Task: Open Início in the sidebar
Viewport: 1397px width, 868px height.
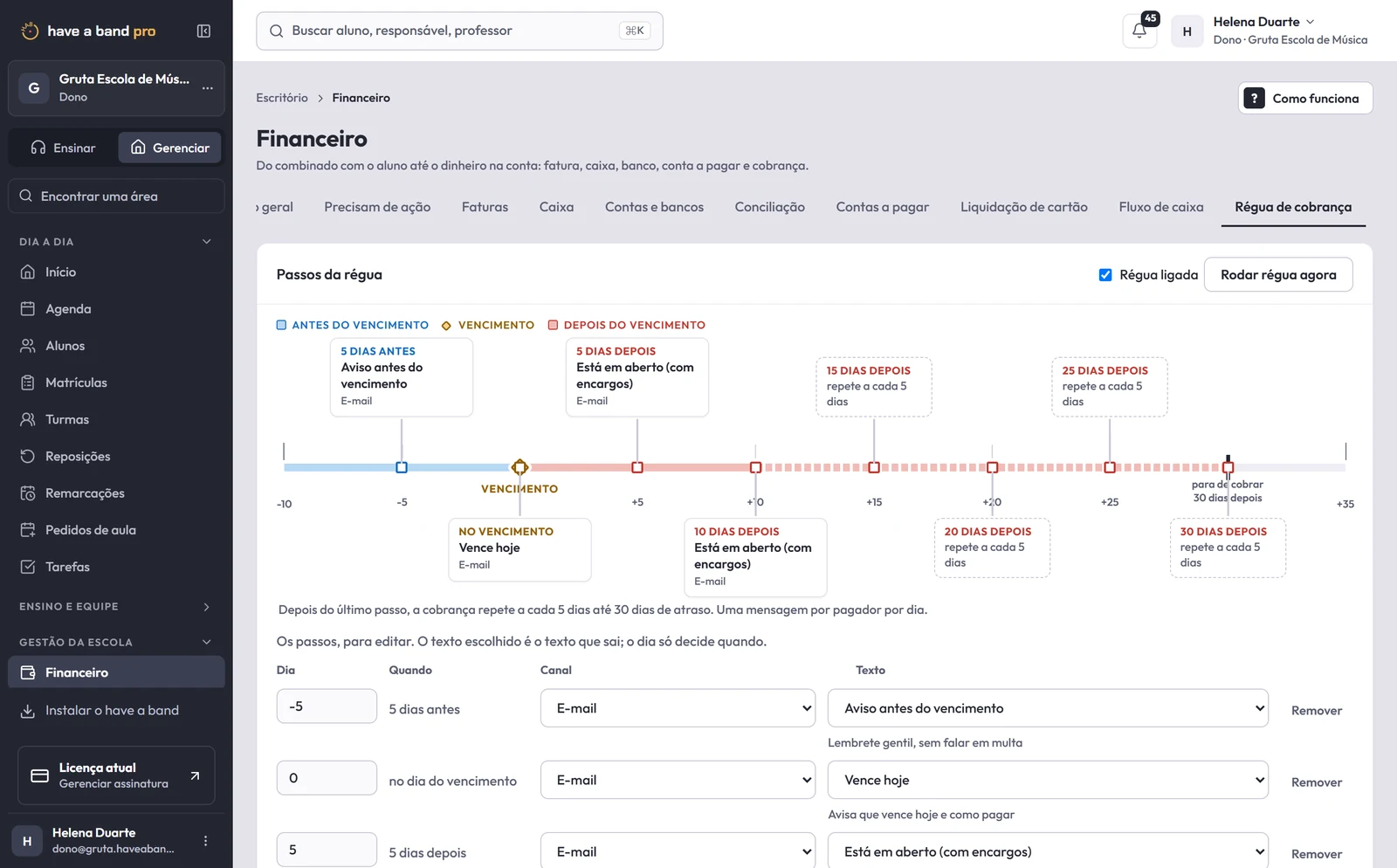Action: (x=116, y=272)
